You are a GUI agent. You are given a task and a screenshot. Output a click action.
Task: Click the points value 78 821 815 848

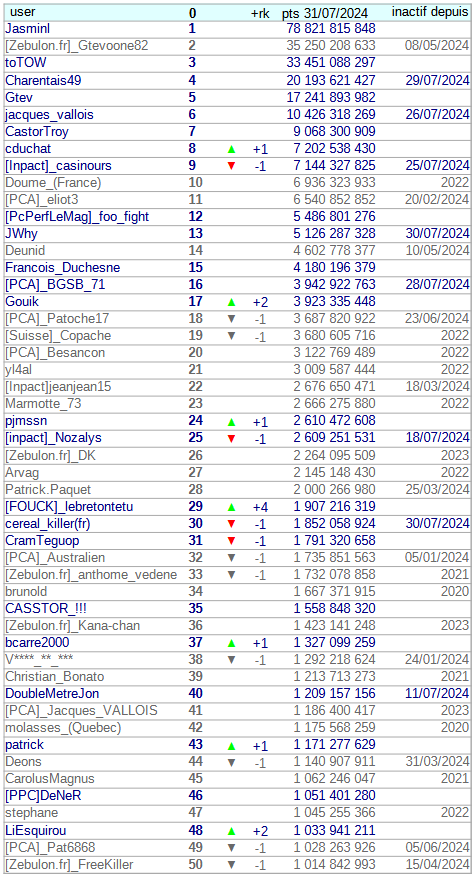point(331,29)
